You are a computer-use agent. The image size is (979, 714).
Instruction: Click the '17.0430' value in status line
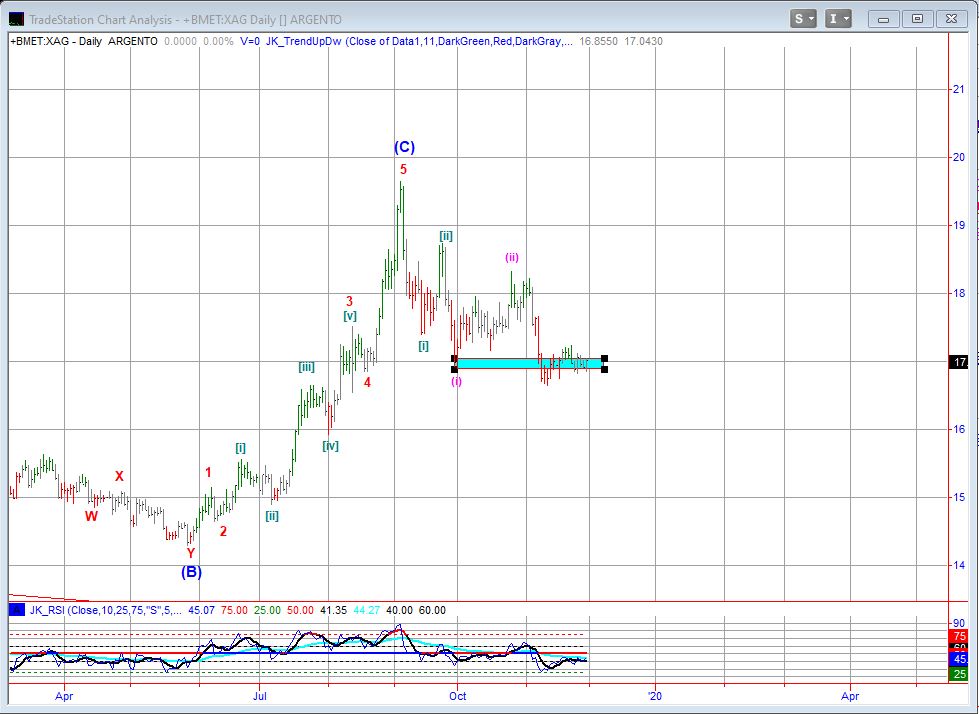pyautogui.click(x=644, y=42)
